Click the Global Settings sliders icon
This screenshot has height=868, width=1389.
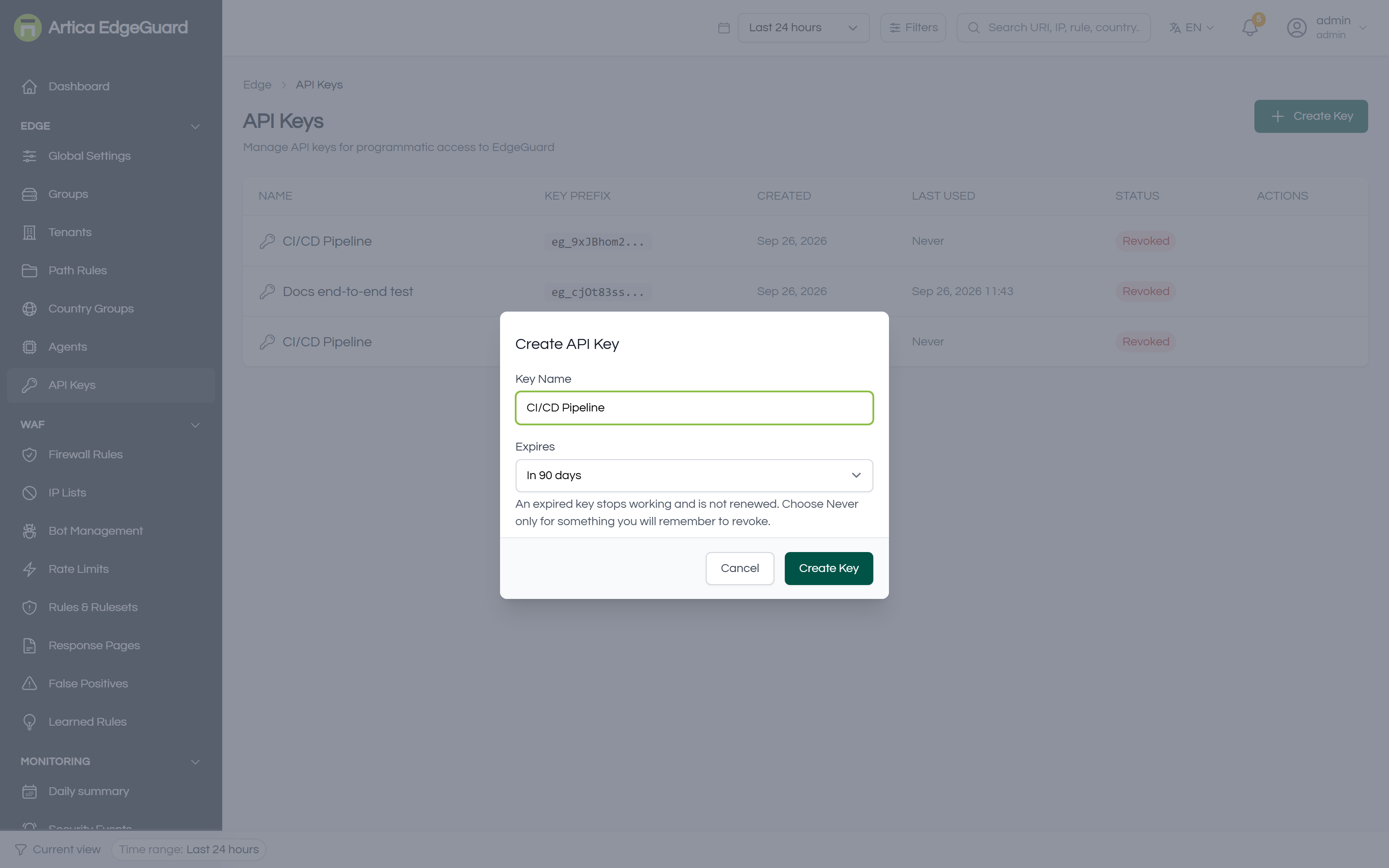[29, 156]
